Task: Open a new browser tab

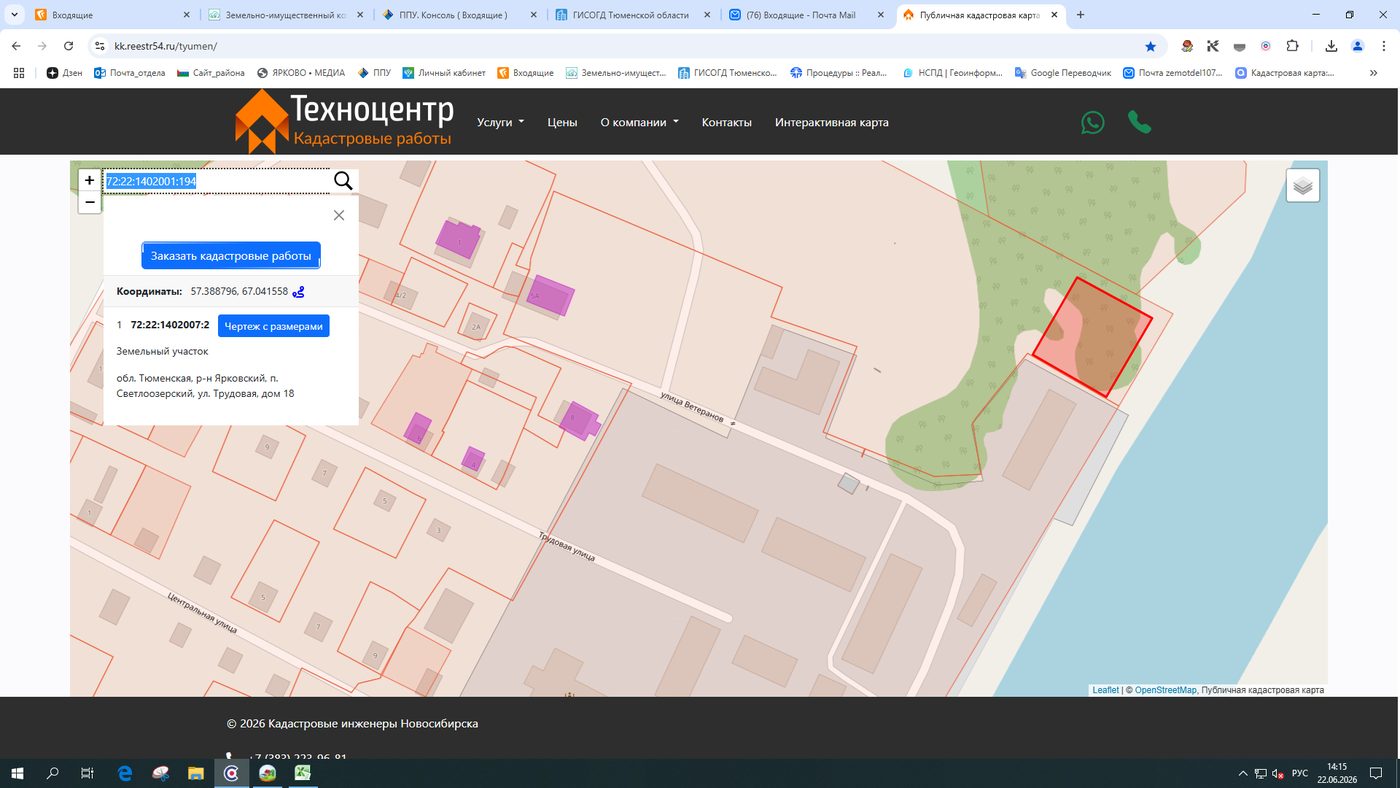Action: point(1080,15)
